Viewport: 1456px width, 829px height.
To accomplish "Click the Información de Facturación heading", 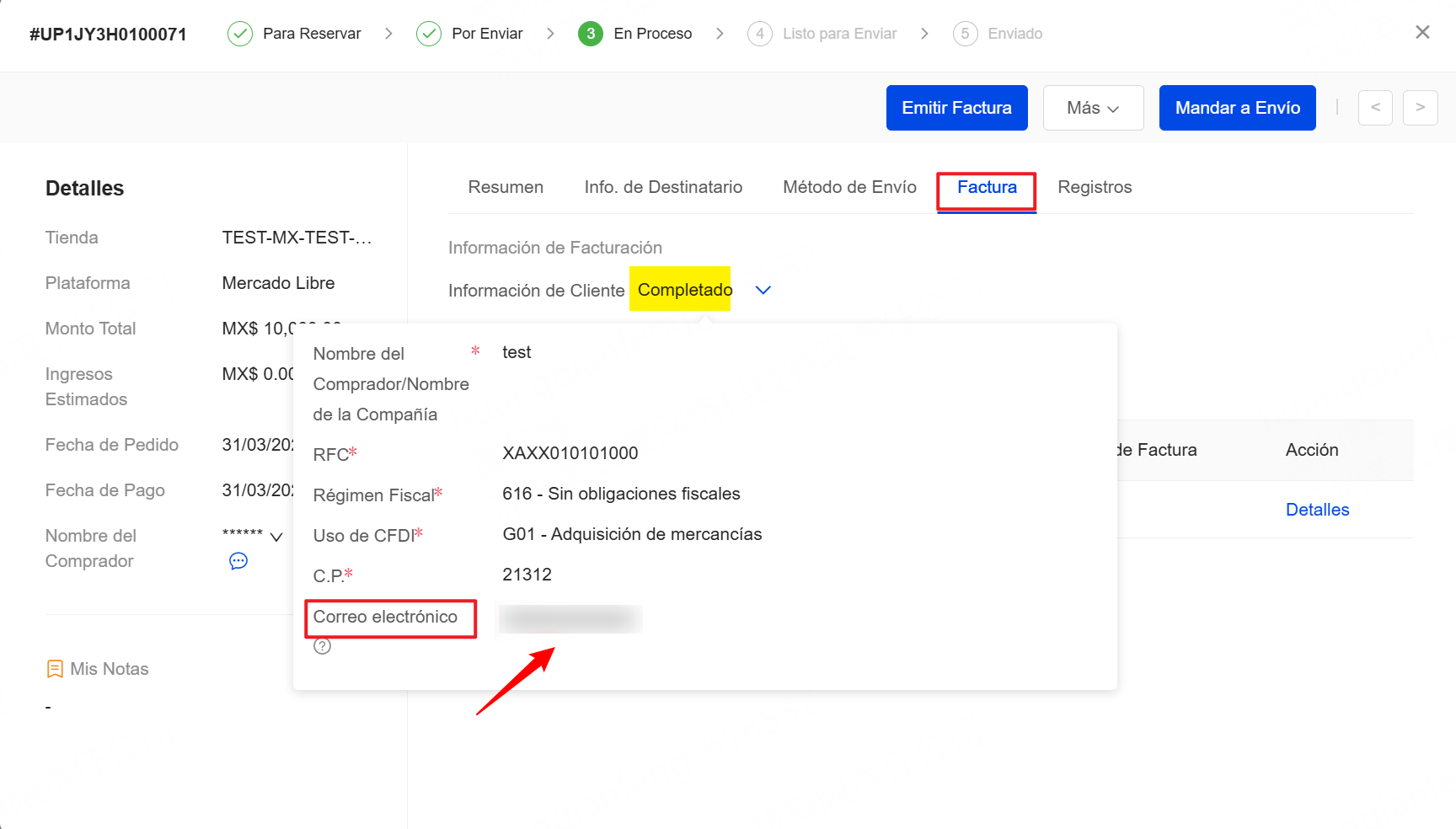I will pyautogui.click(x=555, y=248).
